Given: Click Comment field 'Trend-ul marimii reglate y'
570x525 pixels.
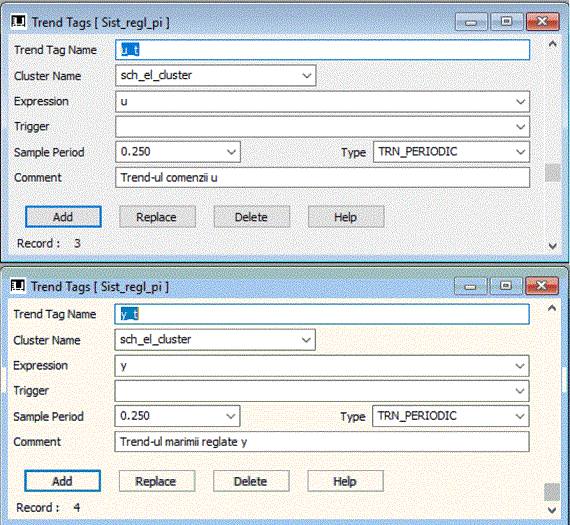Looking at the screenshot, I should pos(322,442).
